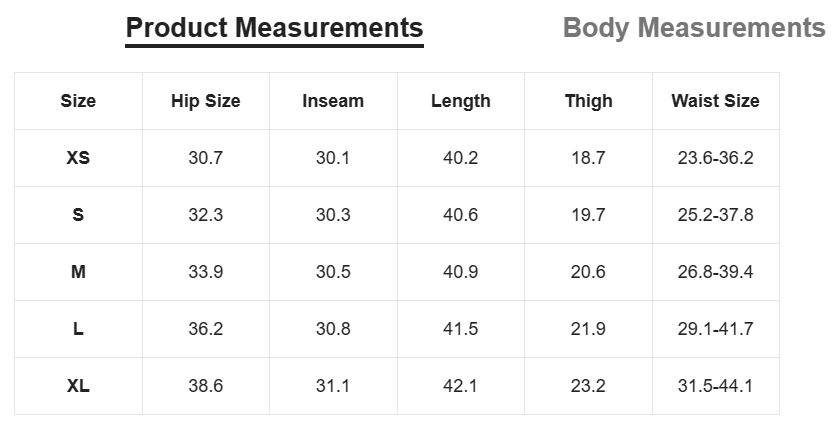Select the XL size row label
Screen dimensions: 834x429
78,385
